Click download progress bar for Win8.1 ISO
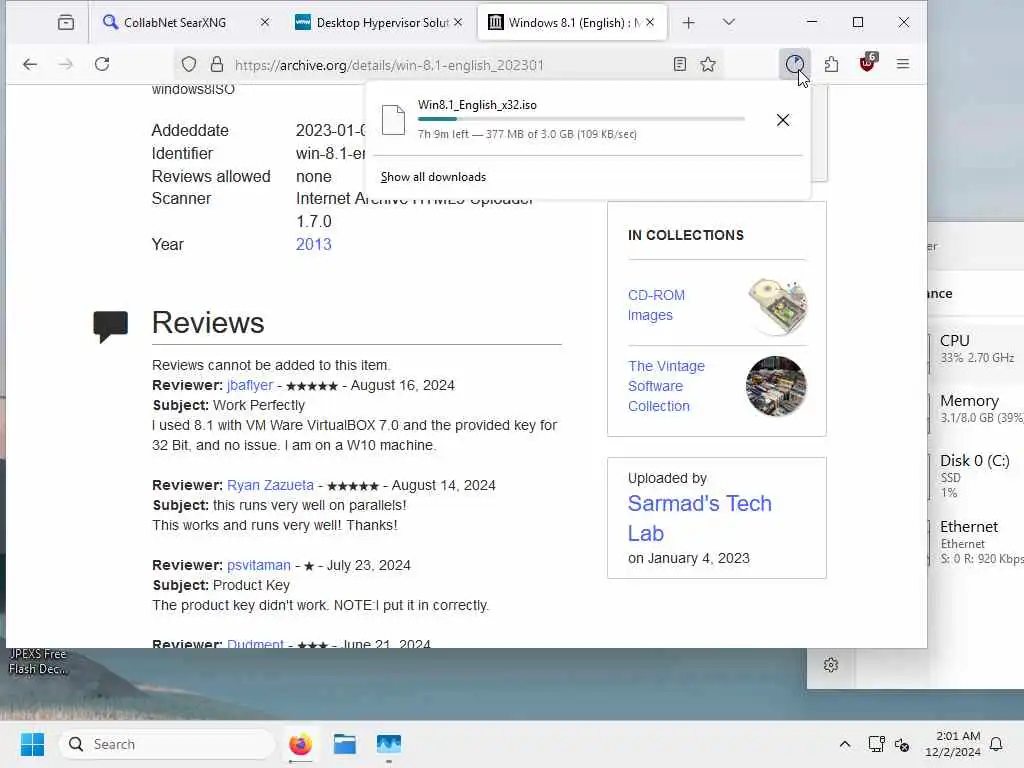 [x=581, y=119]
